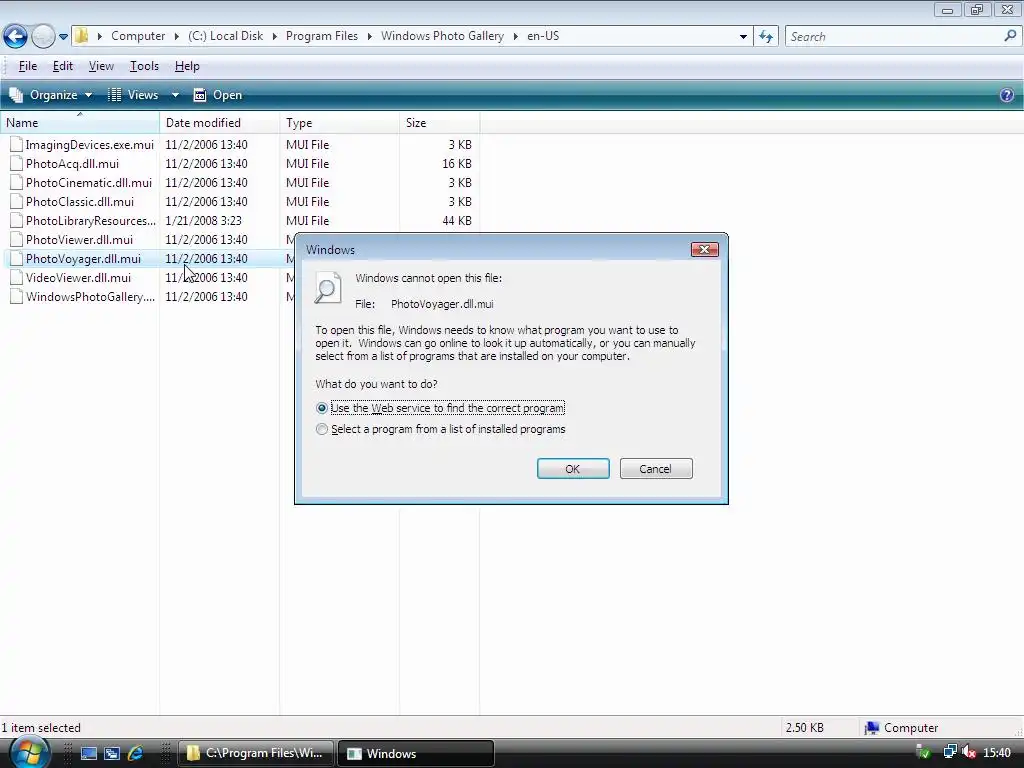
Task: Click the VideoViewer.dll.mui file name
Action: click(x=78, y=278)
